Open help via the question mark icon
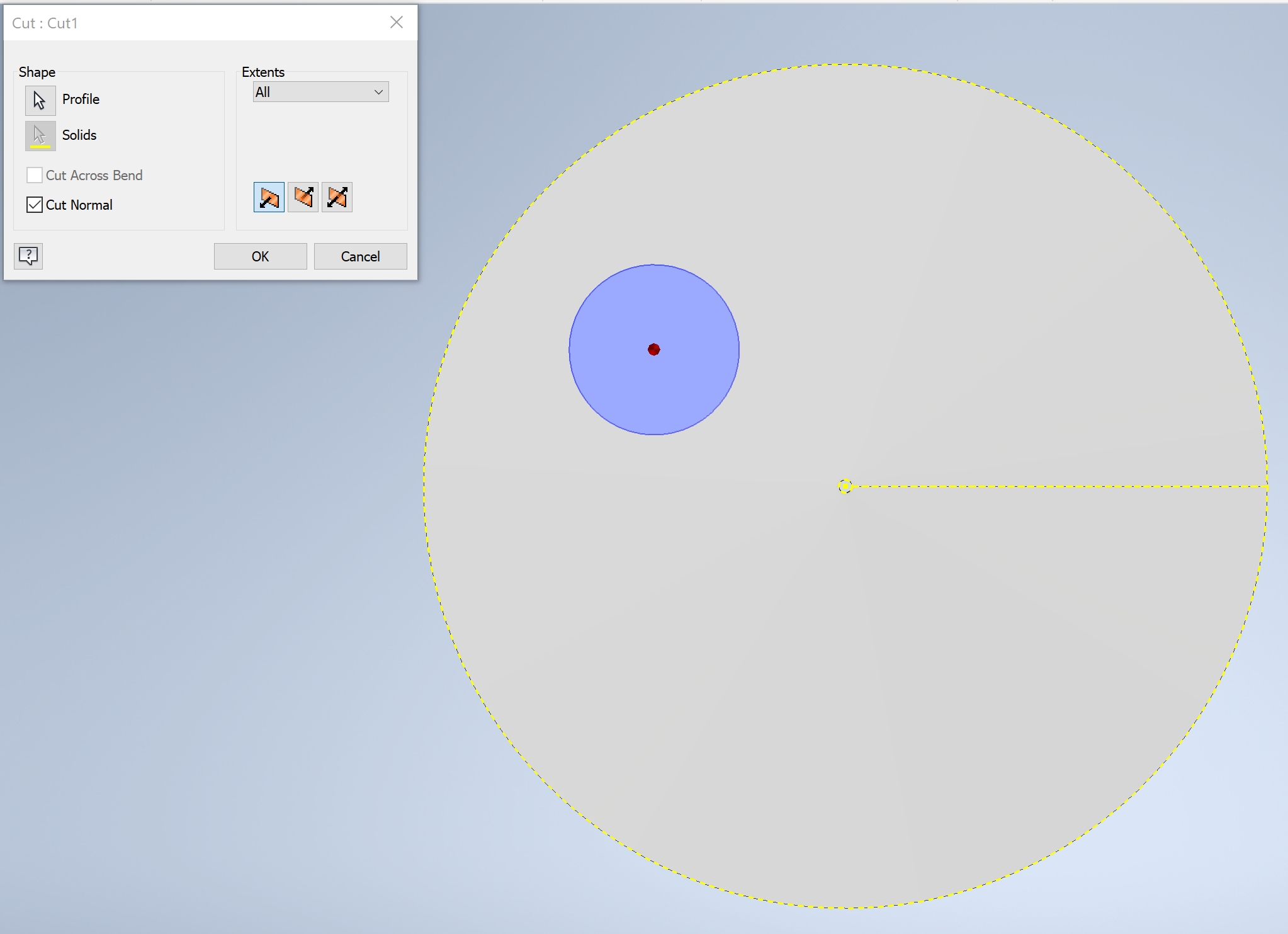This screenshot has height=934, width=1288. (x=28, y=256)
